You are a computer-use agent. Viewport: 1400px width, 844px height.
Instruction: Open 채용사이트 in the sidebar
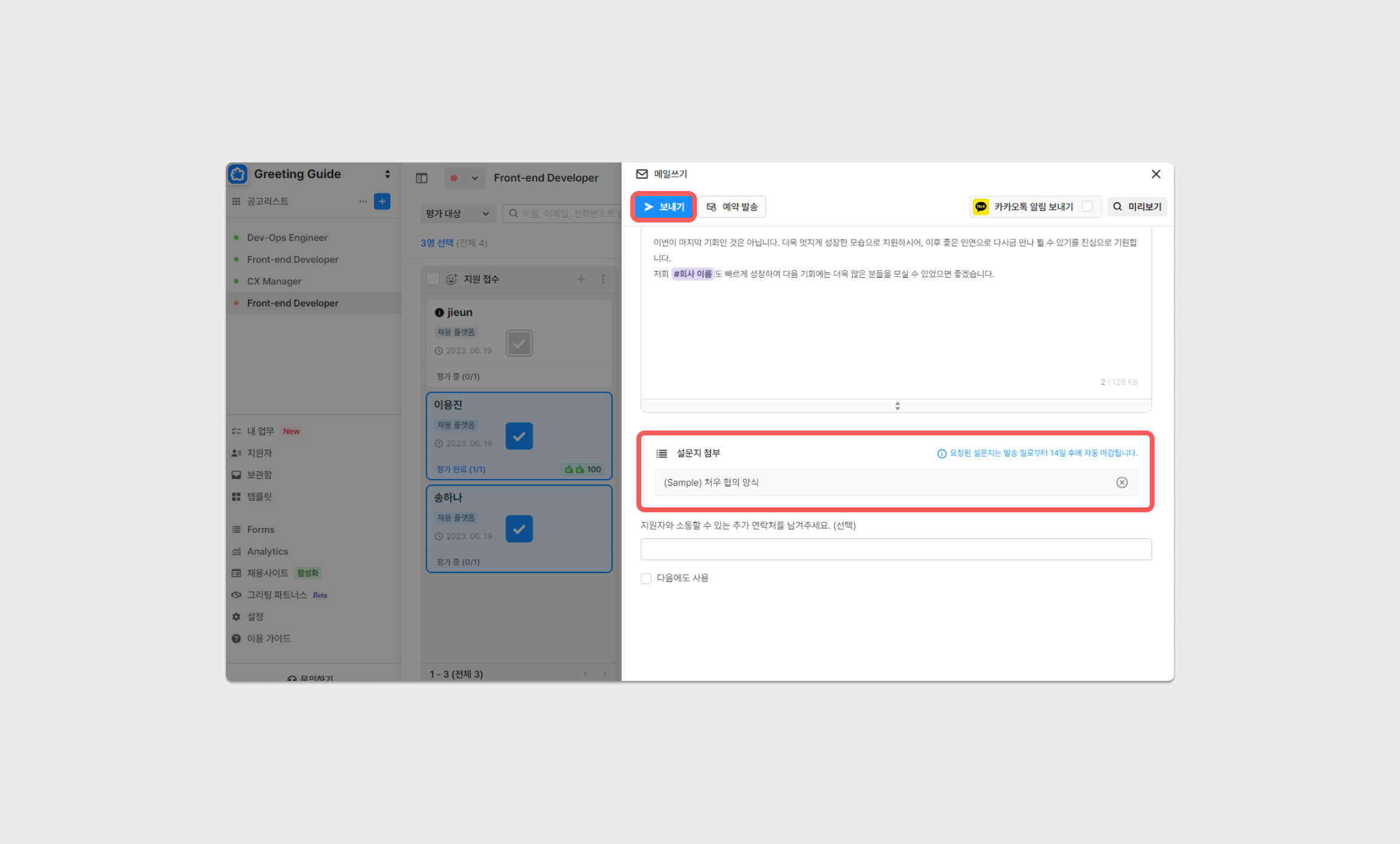pyautogui.click(x=267, y=573)
